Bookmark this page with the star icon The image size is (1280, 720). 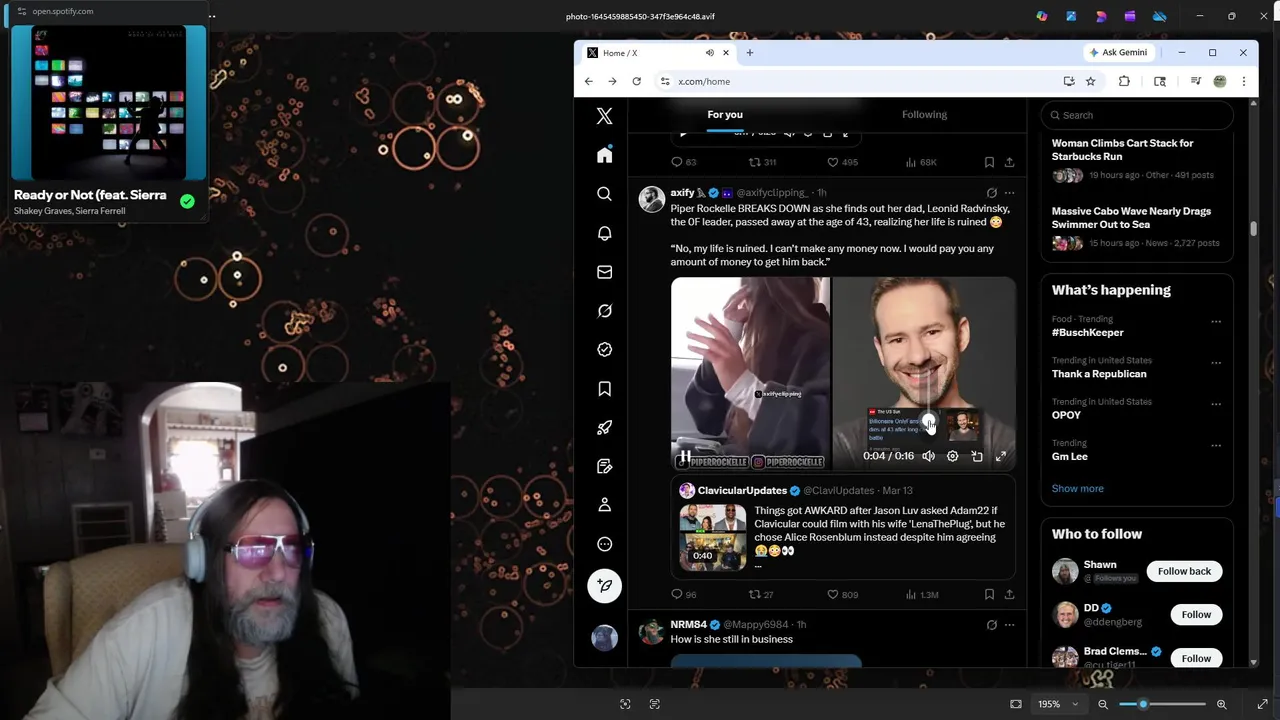point(1090,81)
